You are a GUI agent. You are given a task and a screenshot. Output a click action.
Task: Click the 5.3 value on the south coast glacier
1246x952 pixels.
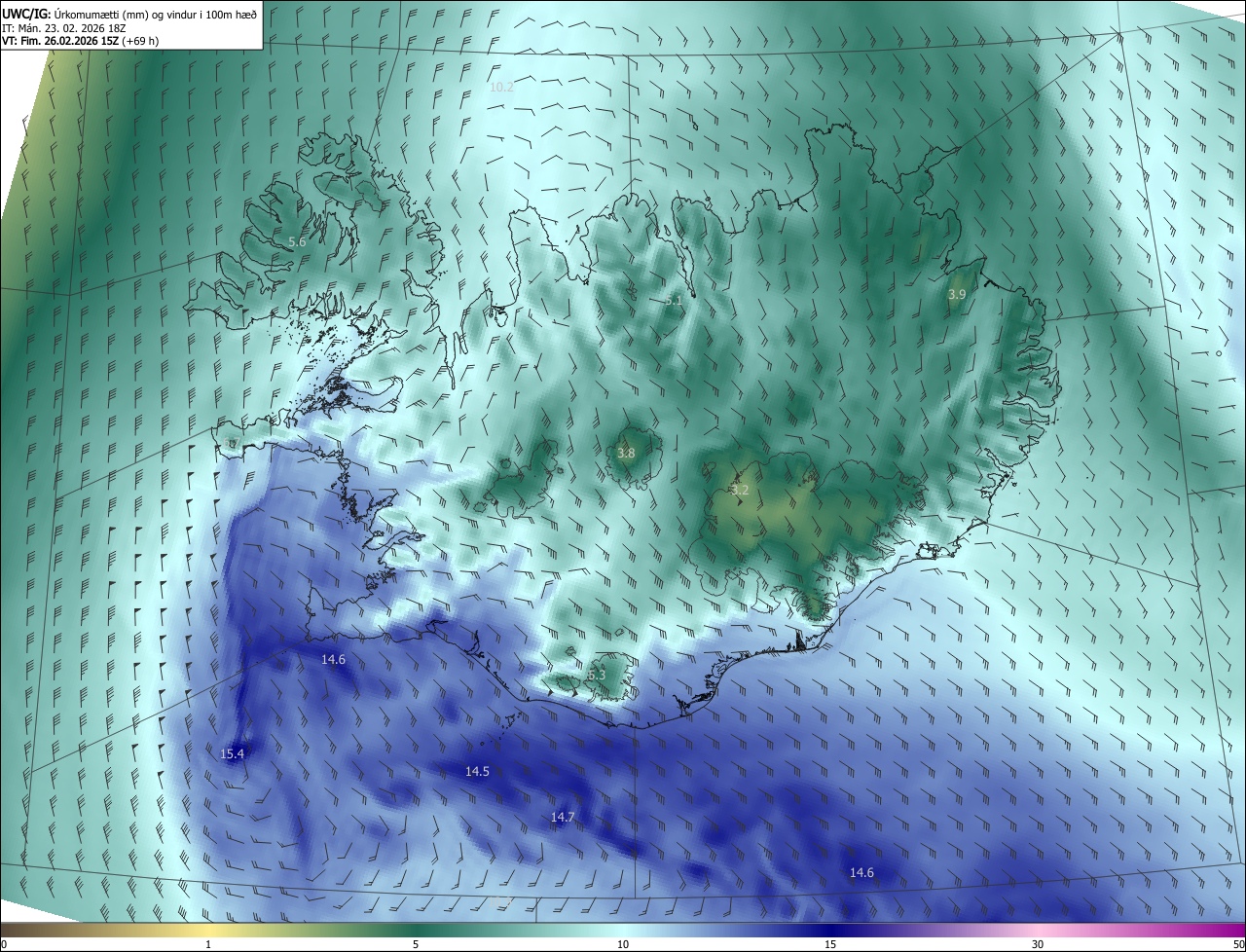(x=597, y=675)
